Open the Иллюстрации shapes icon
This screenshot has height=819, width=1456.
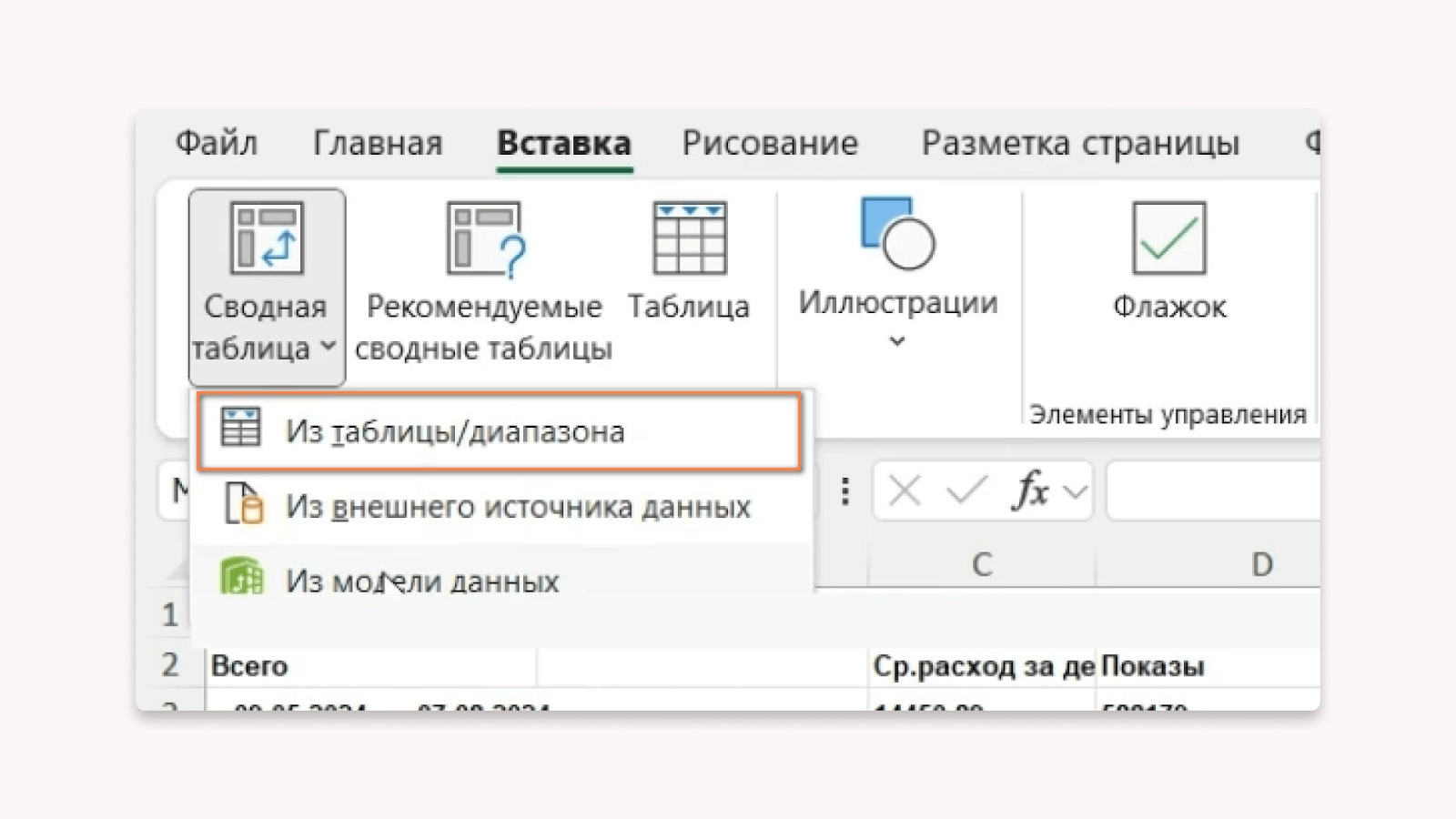[x=897, y=234]
